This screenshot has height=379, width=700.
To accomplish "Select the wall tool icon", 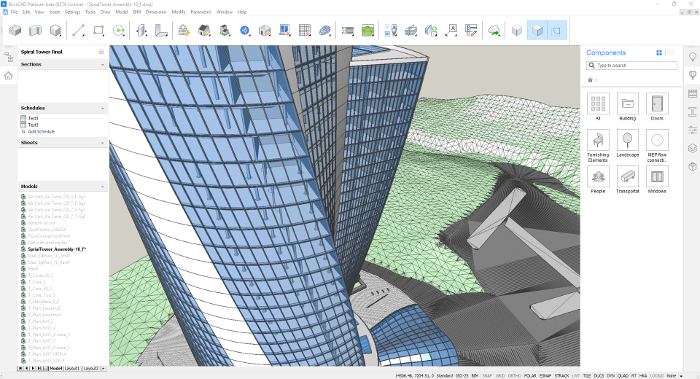I will click(141, 30).
